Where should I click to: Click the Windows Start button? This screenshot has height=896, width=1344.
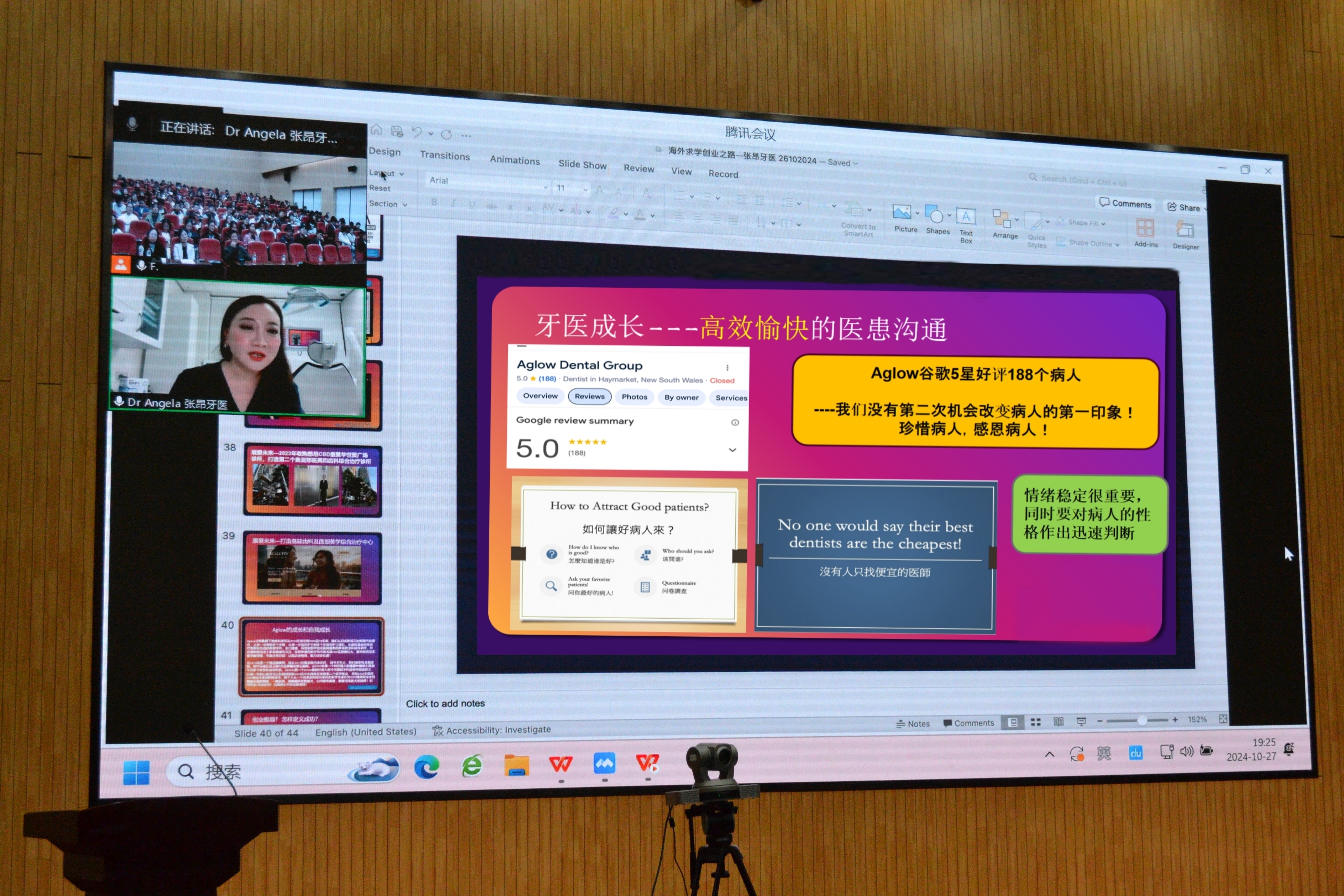tap(136, 773)
